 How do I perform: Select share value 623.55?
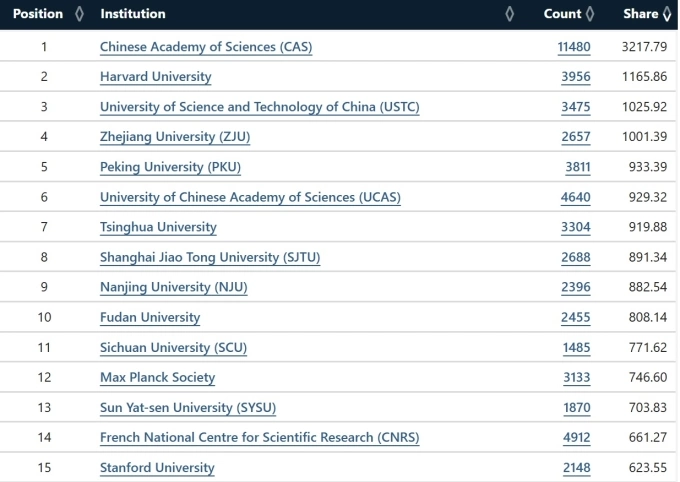pos(648,468)
